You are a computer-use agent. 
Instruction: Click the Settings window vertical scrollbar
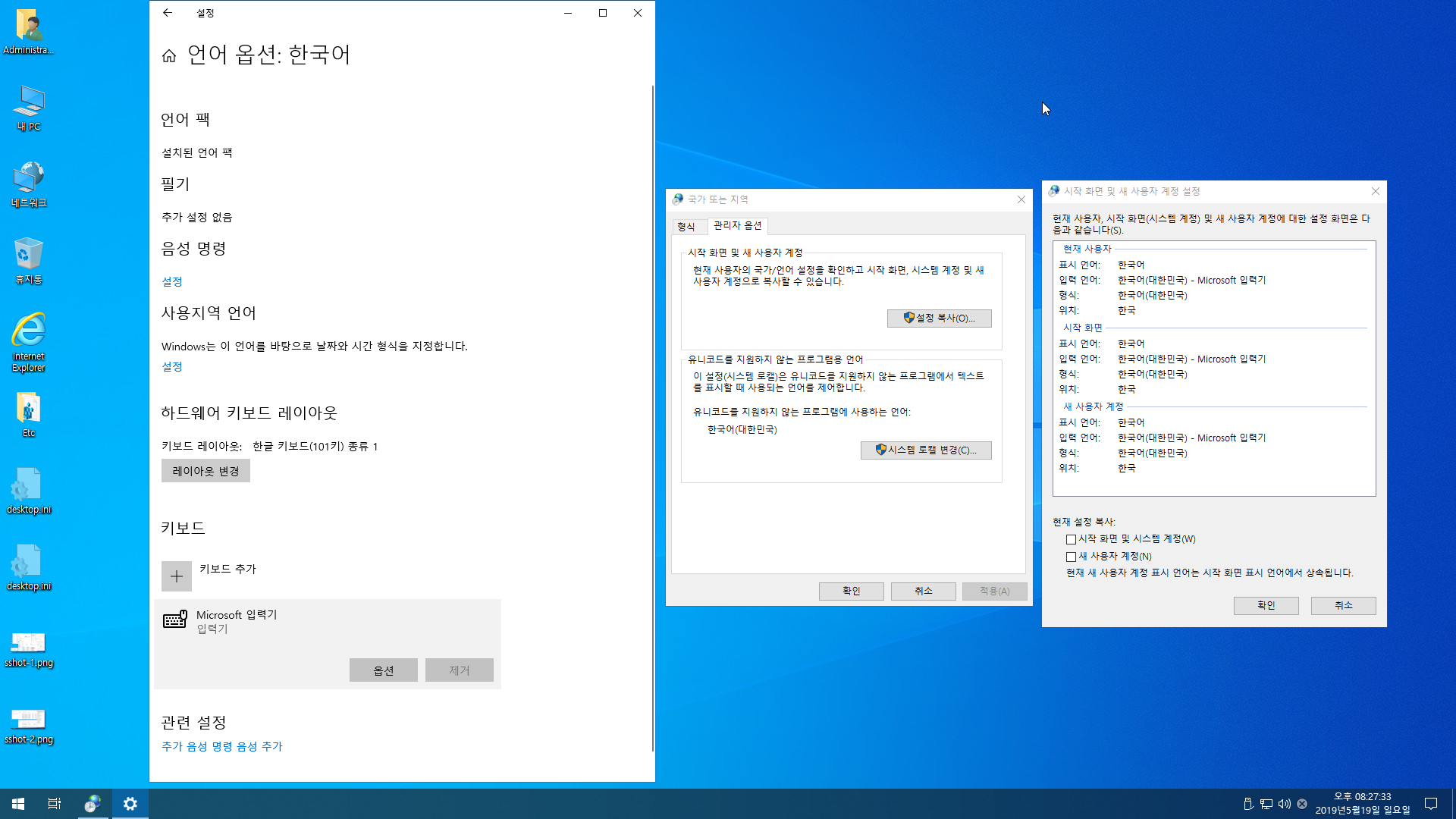click(x=652, y=417)
